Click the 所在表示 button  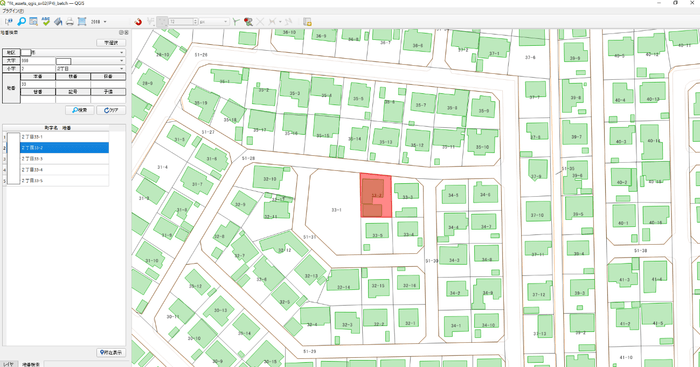111,353
